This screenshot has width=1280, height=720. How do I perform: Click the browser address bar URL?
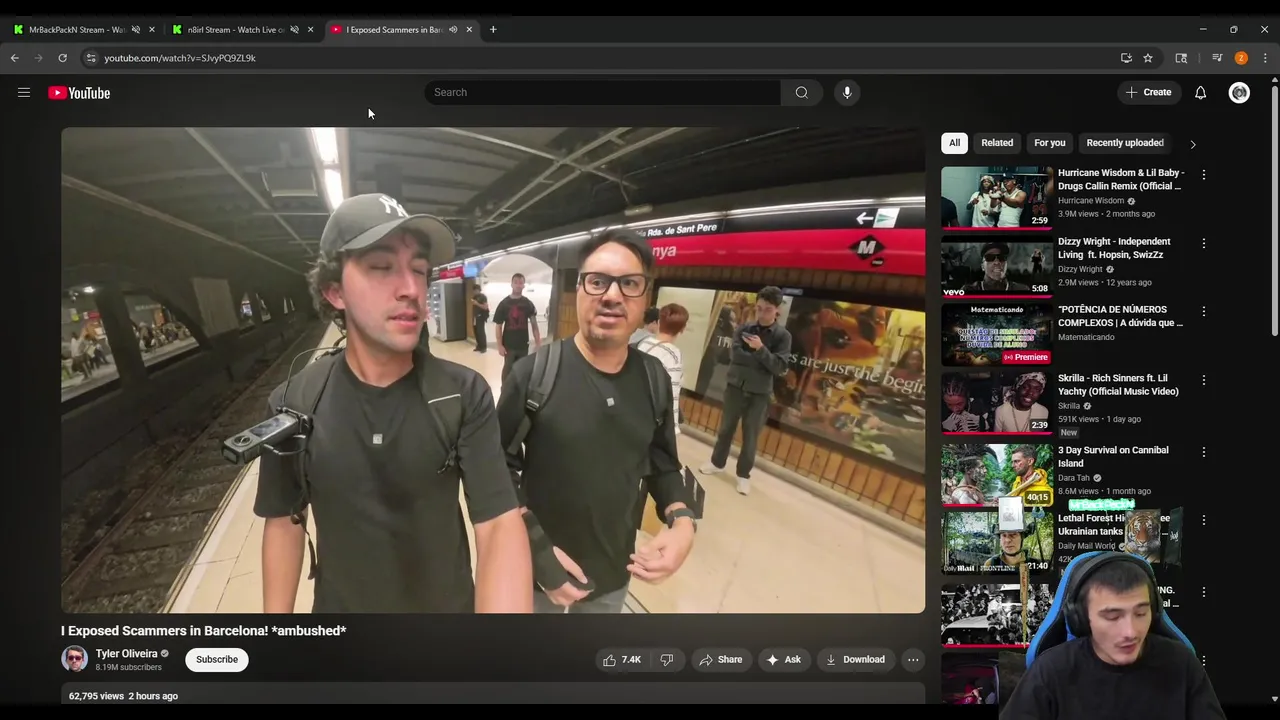pyautogui.click(x=180, y=58)
